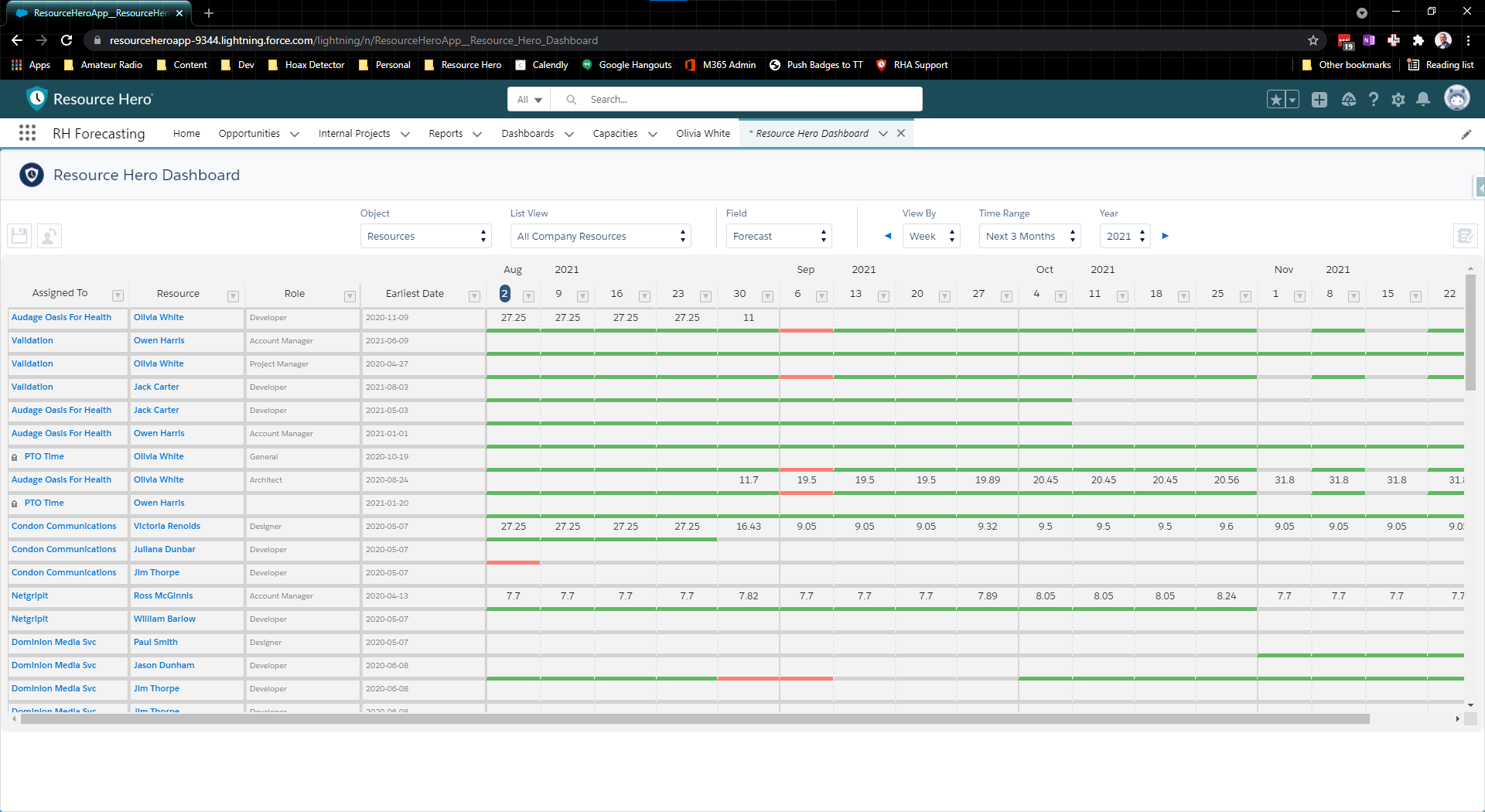Filter the Resource column
The width and height of the screenshot is (1485, 812).
[x=233, y=295]
